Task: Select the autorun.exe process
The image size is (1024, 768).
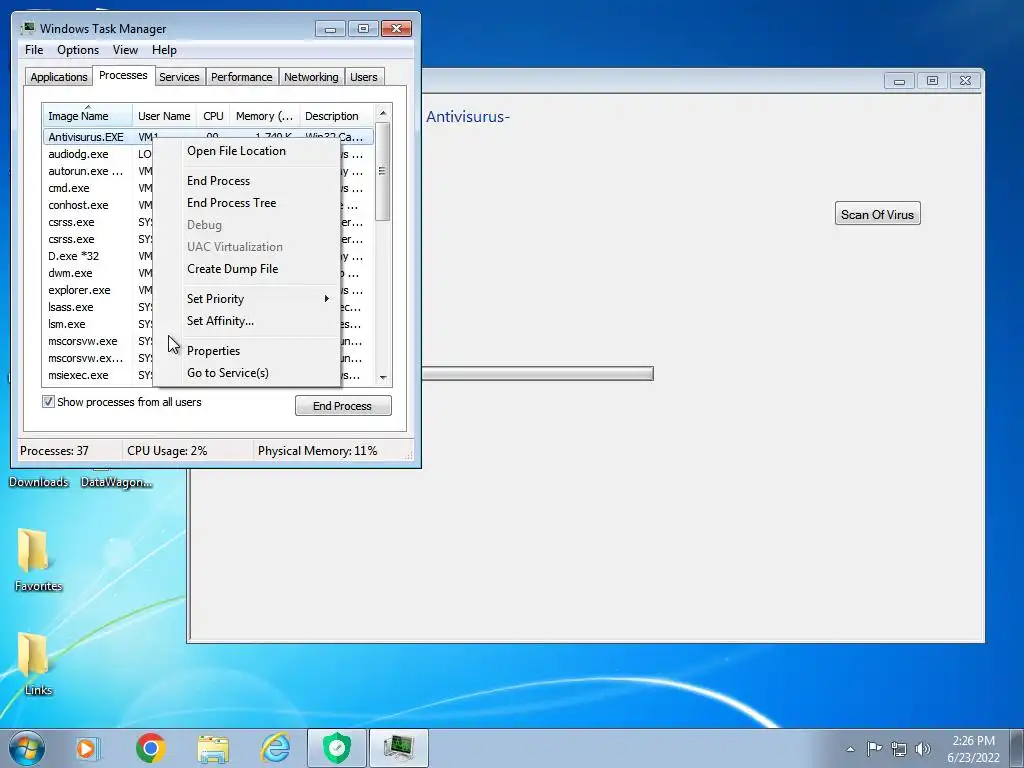Action: click(x=86, y=171)
